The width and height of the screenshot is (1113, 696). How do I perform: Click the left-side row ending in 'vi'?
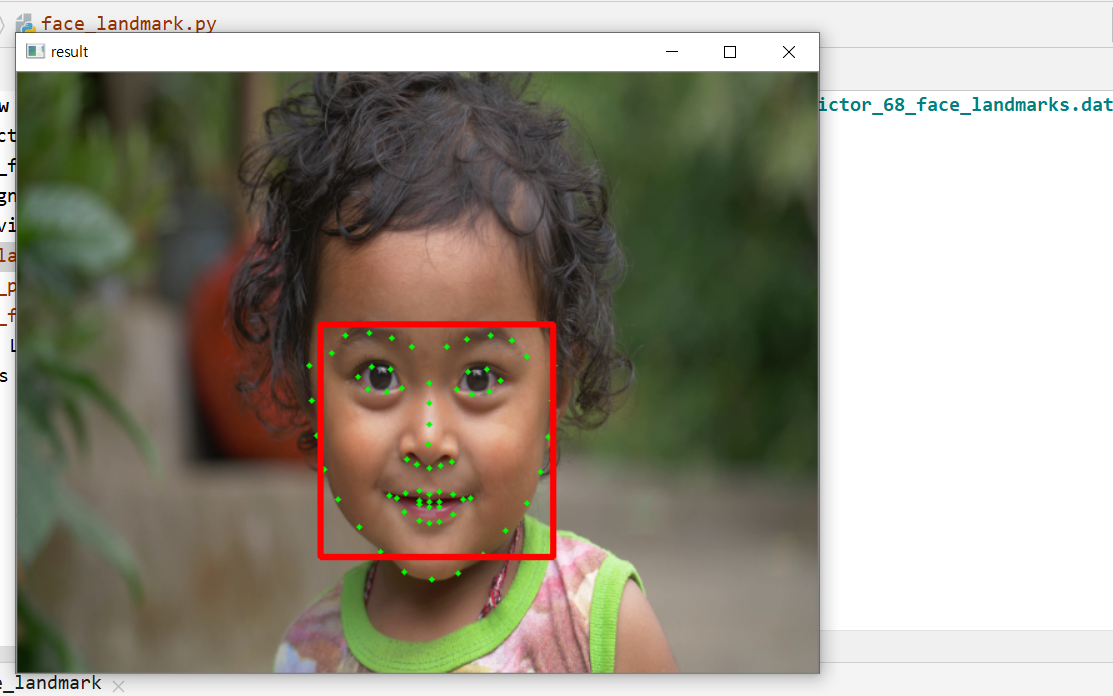click(x=7, y=226)
